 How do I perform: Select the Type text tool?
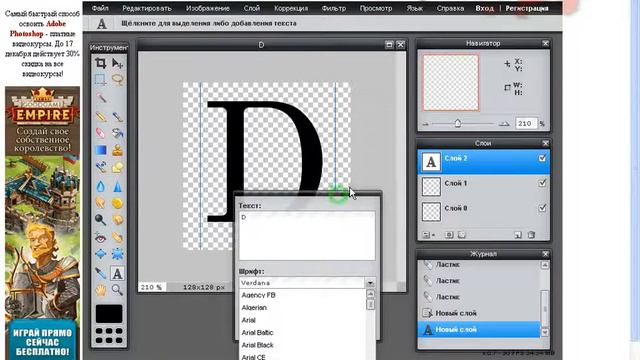(118, 273)
